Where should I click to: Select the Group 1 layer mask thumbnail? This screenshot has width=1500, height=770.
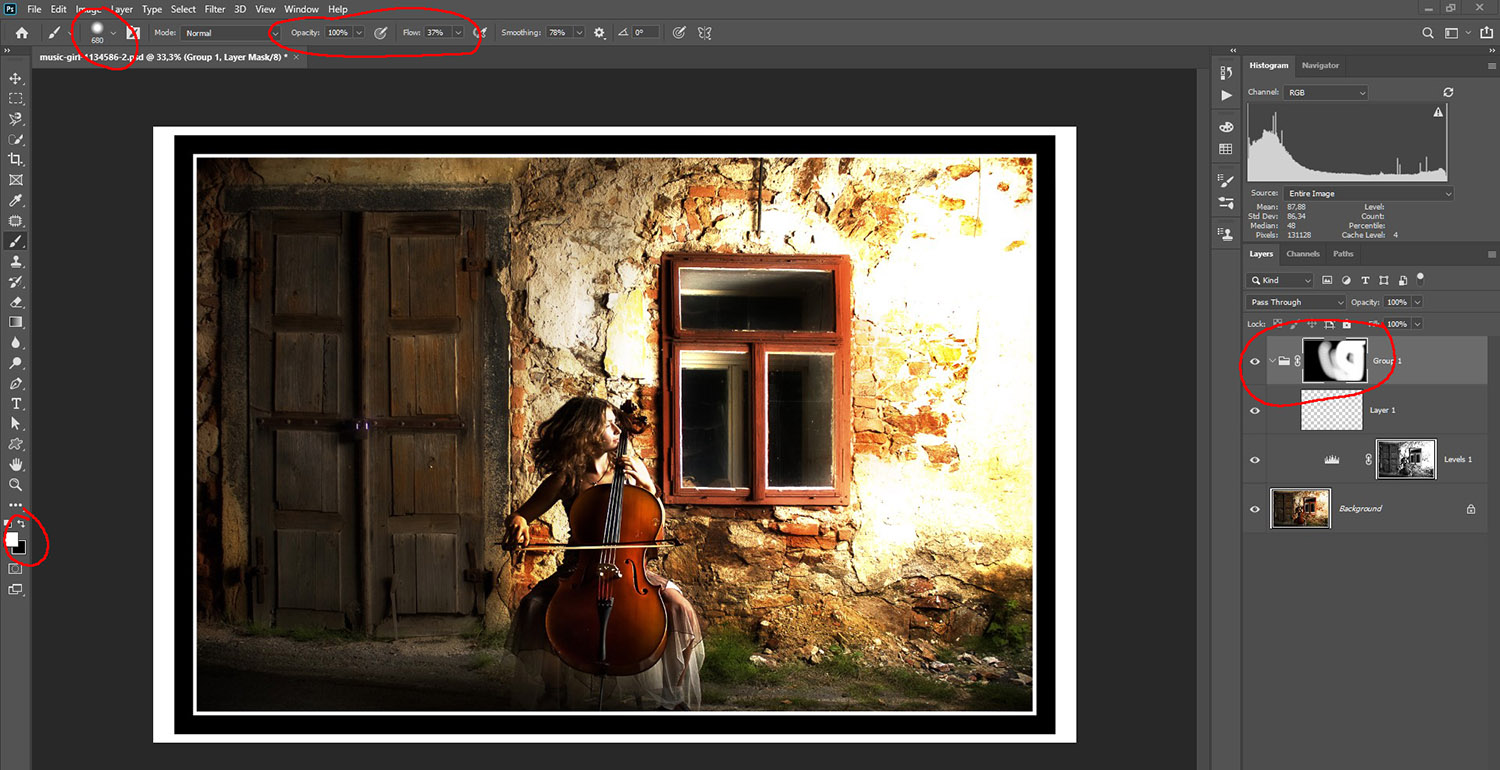click(x=1335, y=360)
